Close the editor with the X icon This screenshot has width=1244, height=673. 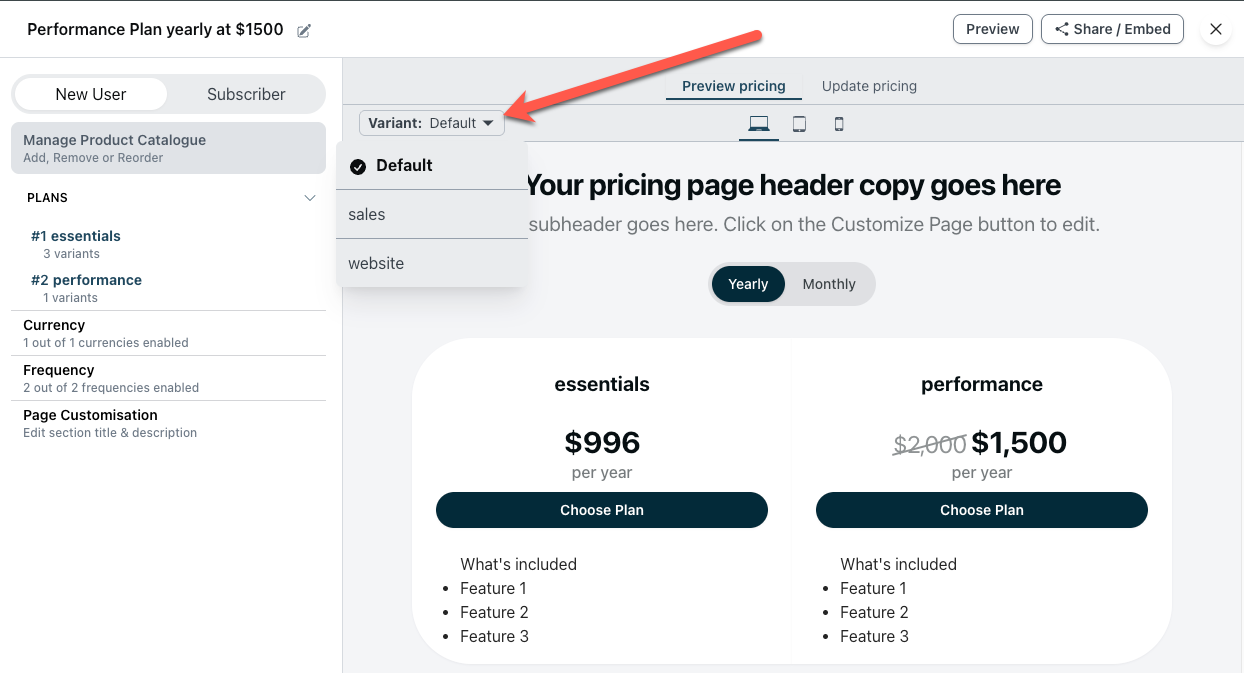[1216, 29]
